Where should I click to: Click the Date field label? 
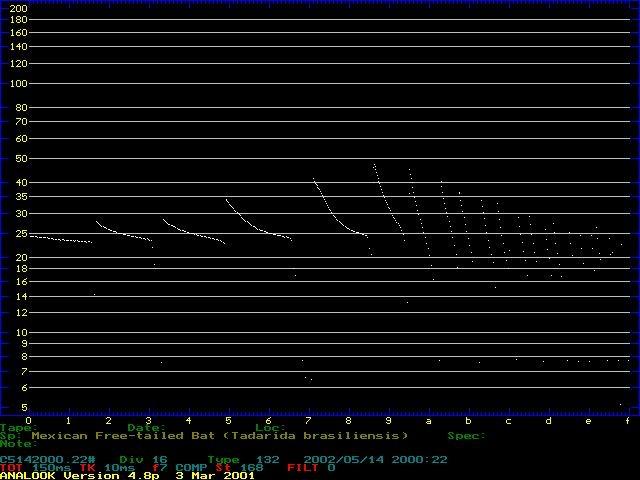tap(146, 428)
